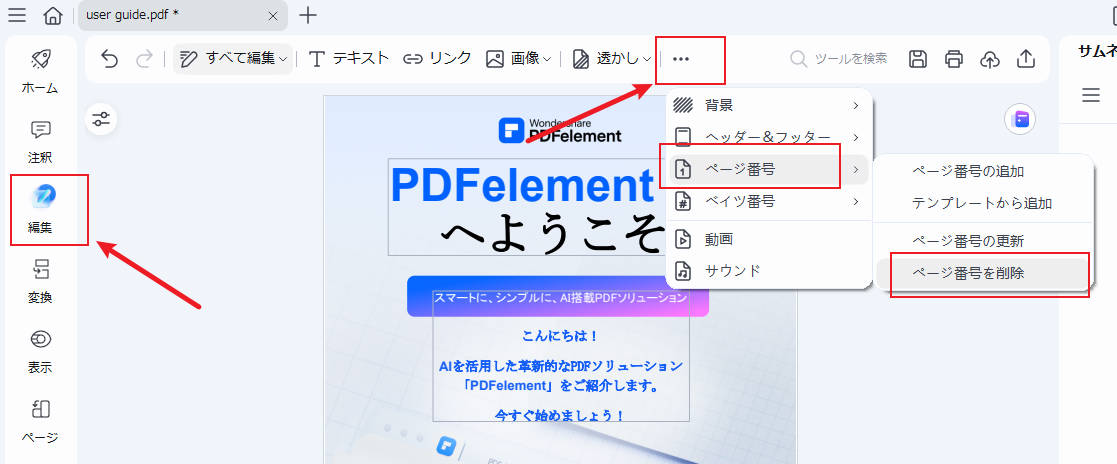
Task: Upload to cloud icon
Action: pos(989,59)
